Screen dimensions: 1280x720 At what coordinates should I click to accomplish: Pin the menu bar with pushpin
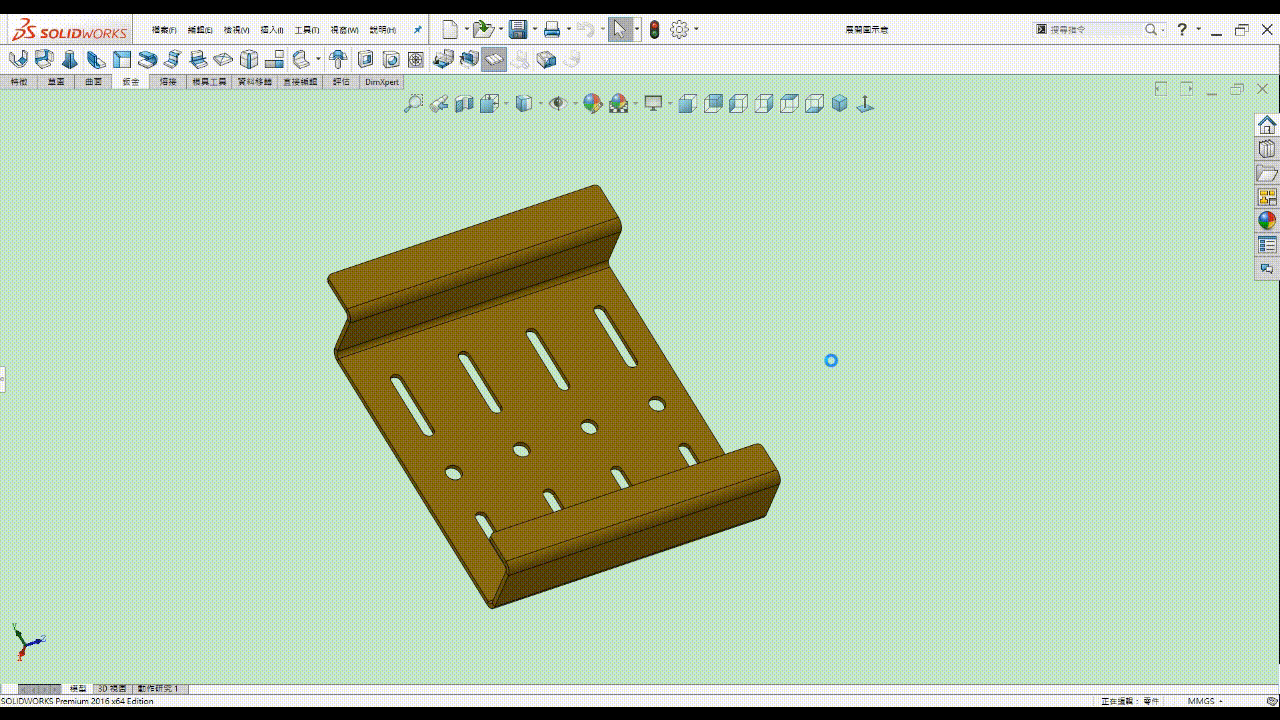[418, 30]
